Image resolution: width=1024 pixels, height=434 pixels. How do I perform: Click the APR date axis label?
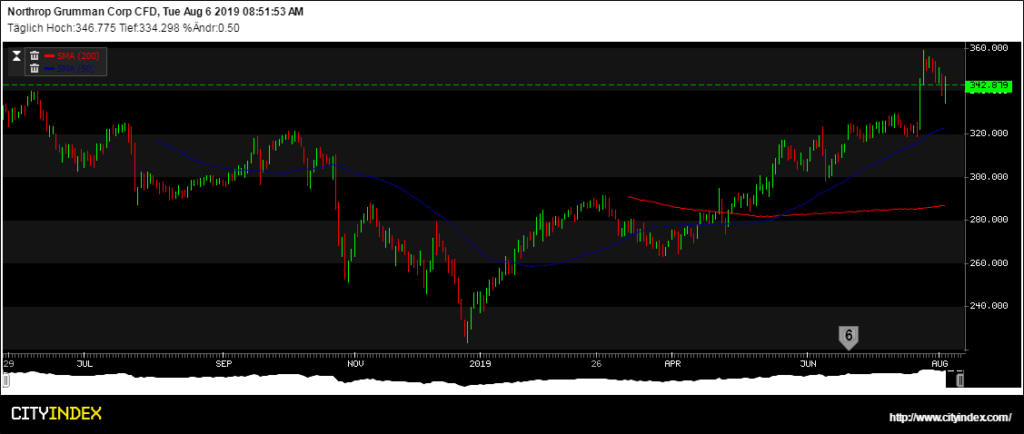[672, 362]
